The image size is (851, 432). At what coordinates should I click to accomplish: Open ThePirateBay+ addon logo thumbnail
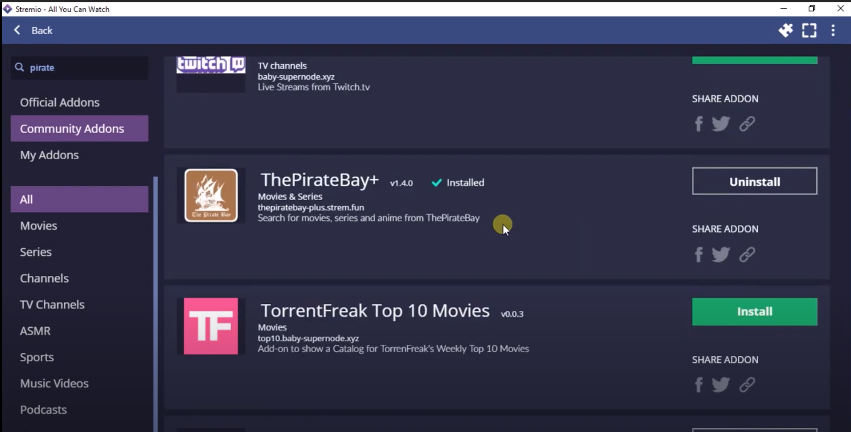point(211,195)
